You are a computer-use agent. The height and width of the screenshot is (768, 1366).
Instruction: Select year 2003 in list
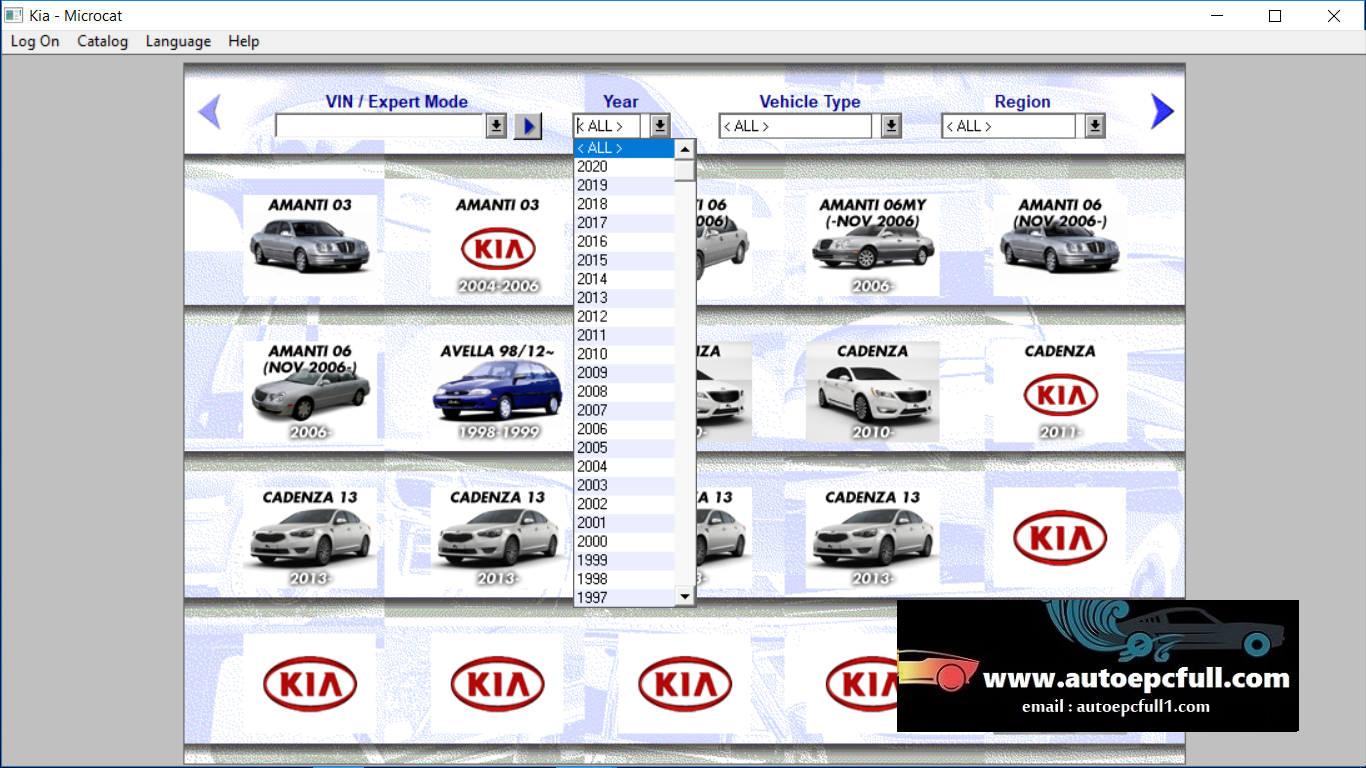pos(624,485)
